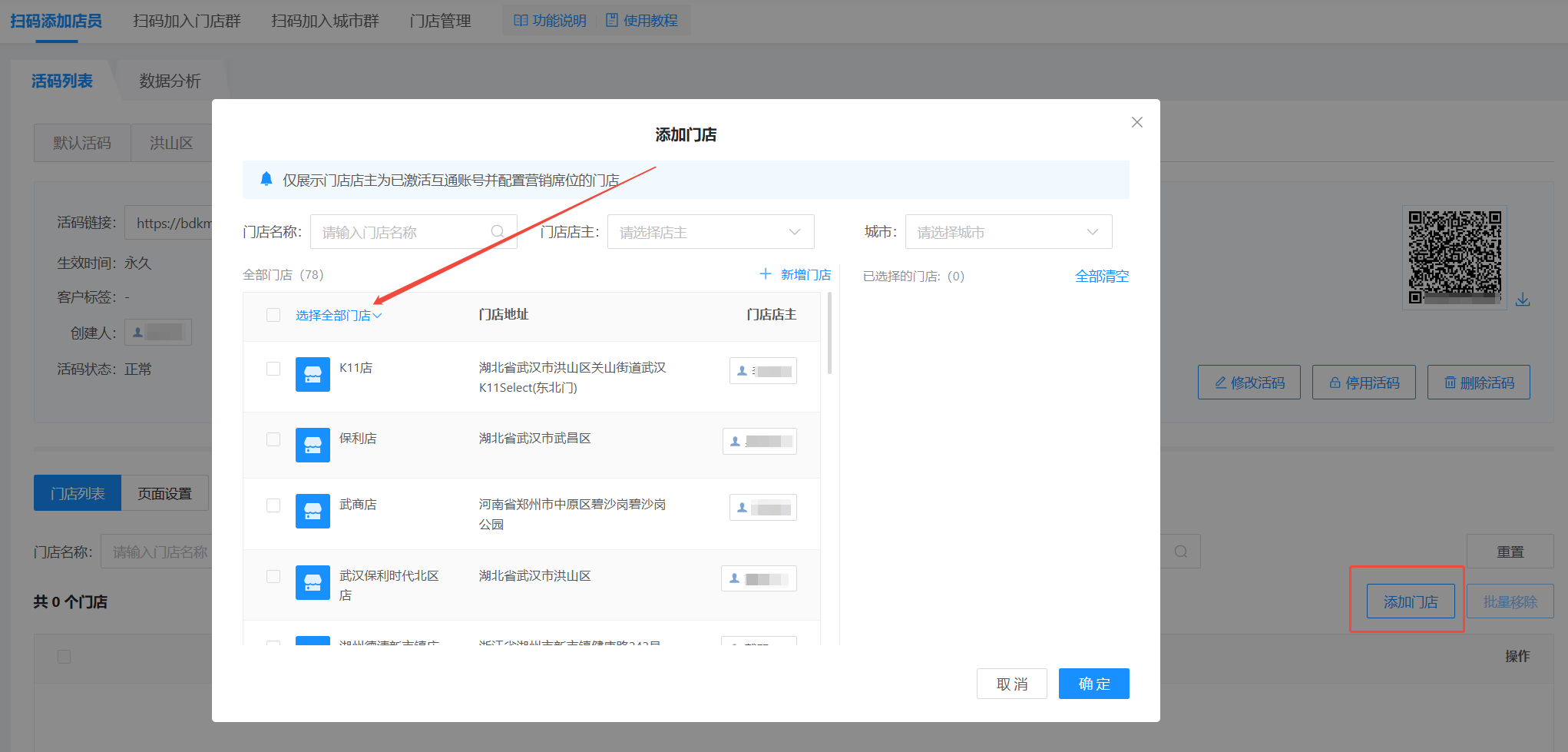The width and height of the screenshot is (1568, 752).
Task: Check the 保利店 checkbox
Action: click(x=273, y=439)
